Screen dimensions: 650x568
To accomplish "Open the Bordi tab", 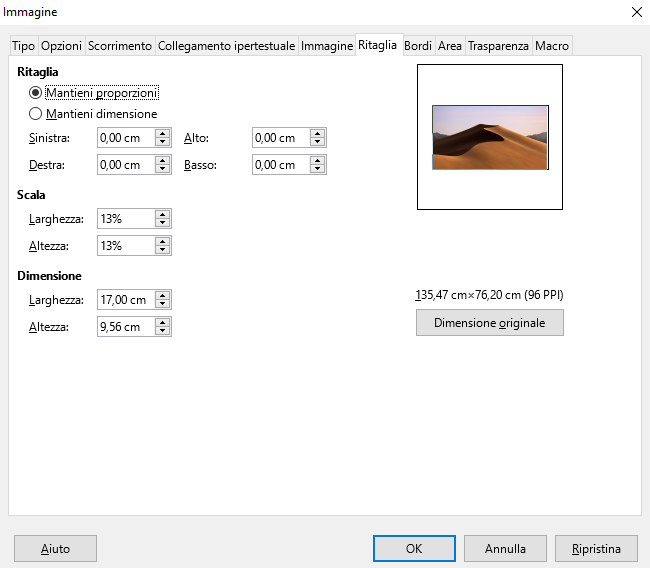I will pyautogui.click(x=418, y=46).
